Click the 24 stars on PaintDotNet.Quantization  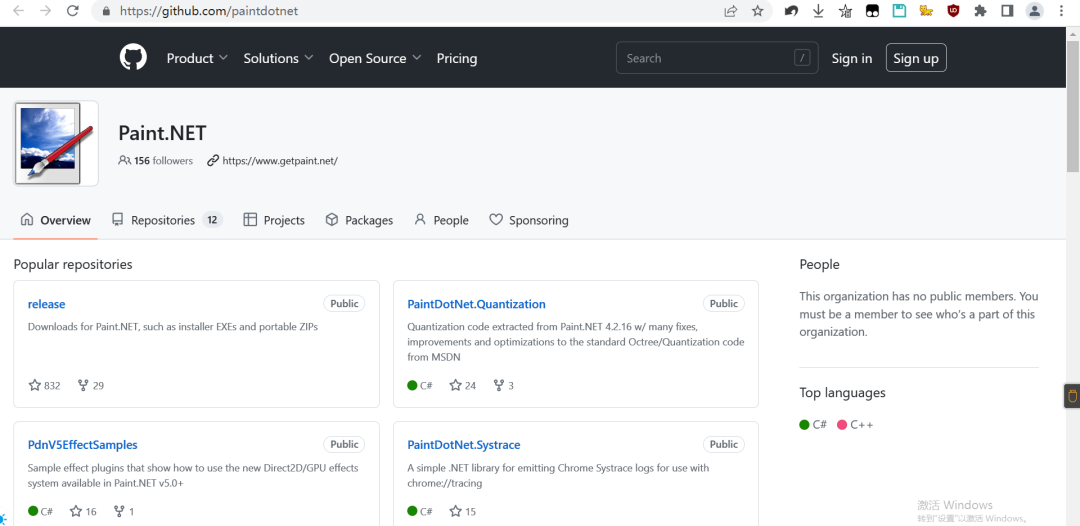tap(463, 386)
